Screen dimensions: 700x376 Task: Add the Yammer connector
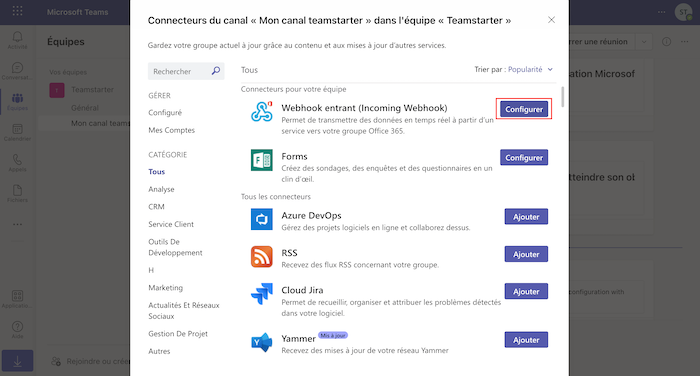[526, 340]
